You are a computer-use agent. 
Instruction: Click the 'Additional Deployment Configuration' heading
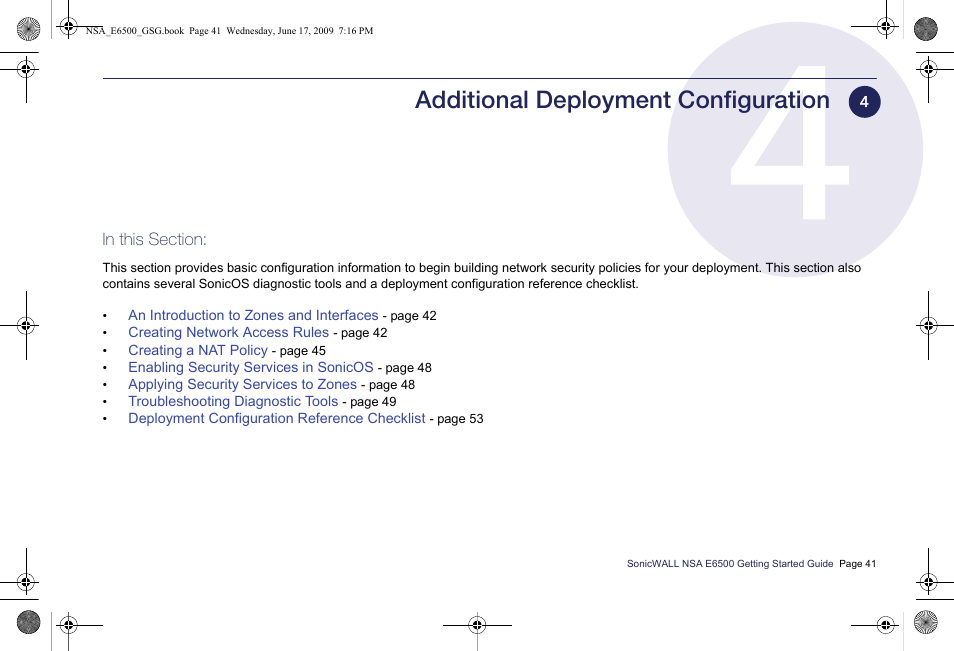pyautogui.click(x=622, y=100)
